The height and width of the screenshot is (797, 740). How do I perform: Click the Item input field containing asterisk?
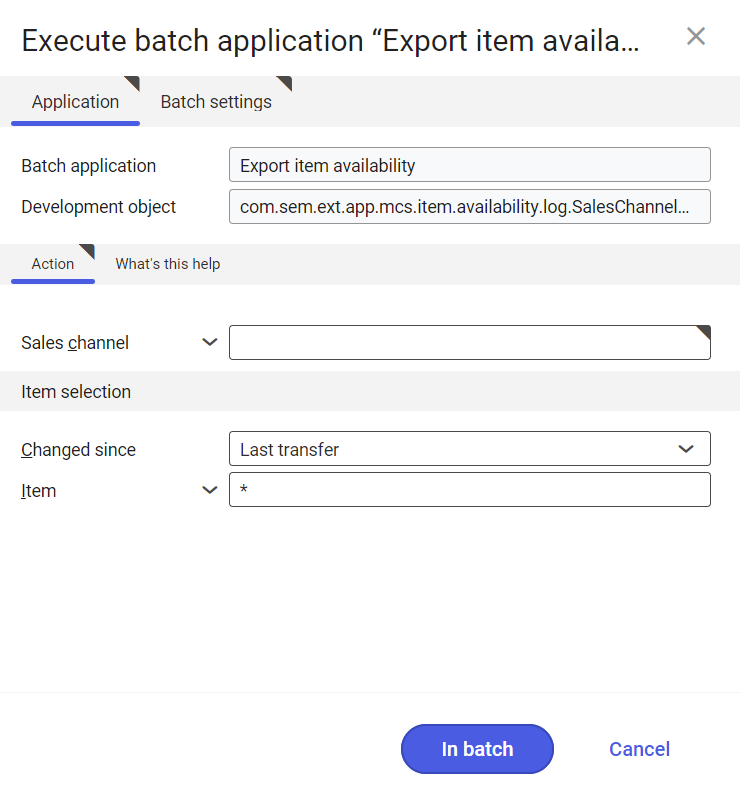470,489
